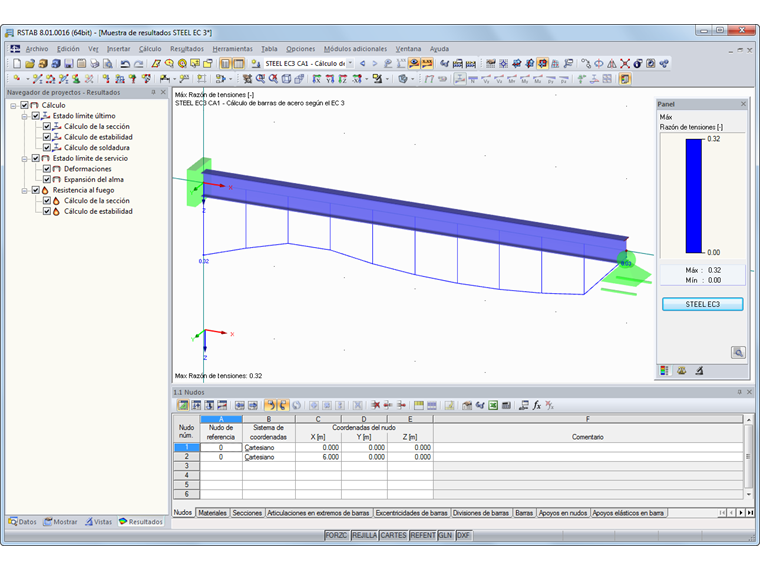Collapse the Resistencia al fuego branch
Image resolution: width=760 pixels, height=570 pixels.
click(x=24, y=190)
